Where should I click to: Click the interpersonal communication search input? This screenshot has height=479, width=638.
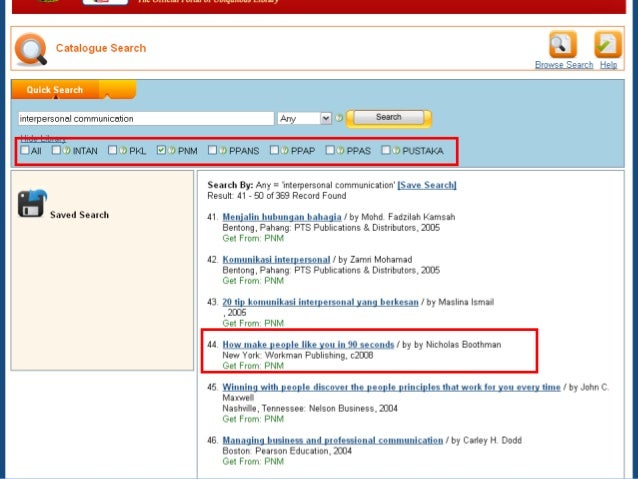tap(146, 118)
